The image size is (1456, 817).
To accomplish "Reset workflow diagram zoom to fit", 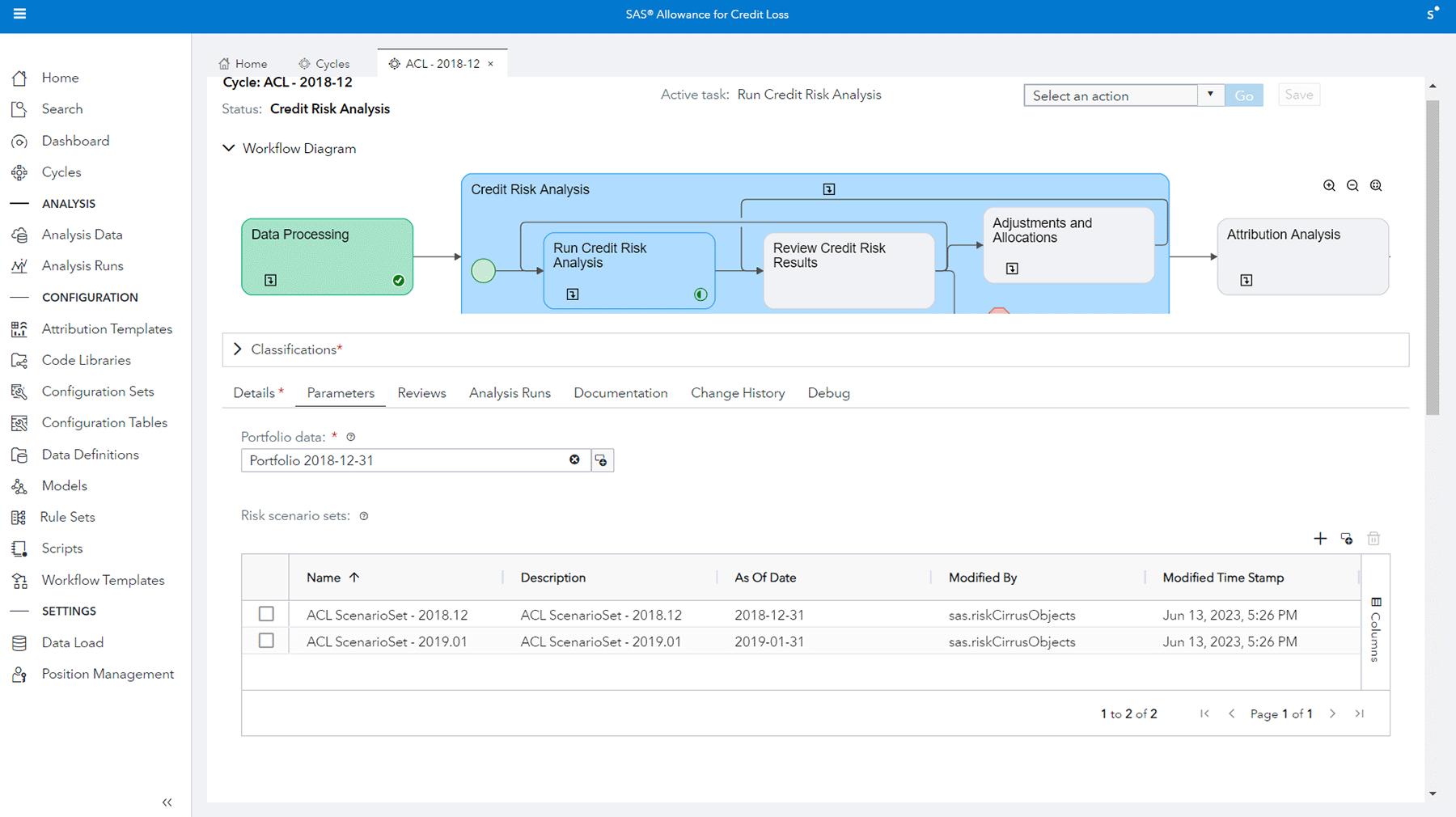I will coord(1376,186).
